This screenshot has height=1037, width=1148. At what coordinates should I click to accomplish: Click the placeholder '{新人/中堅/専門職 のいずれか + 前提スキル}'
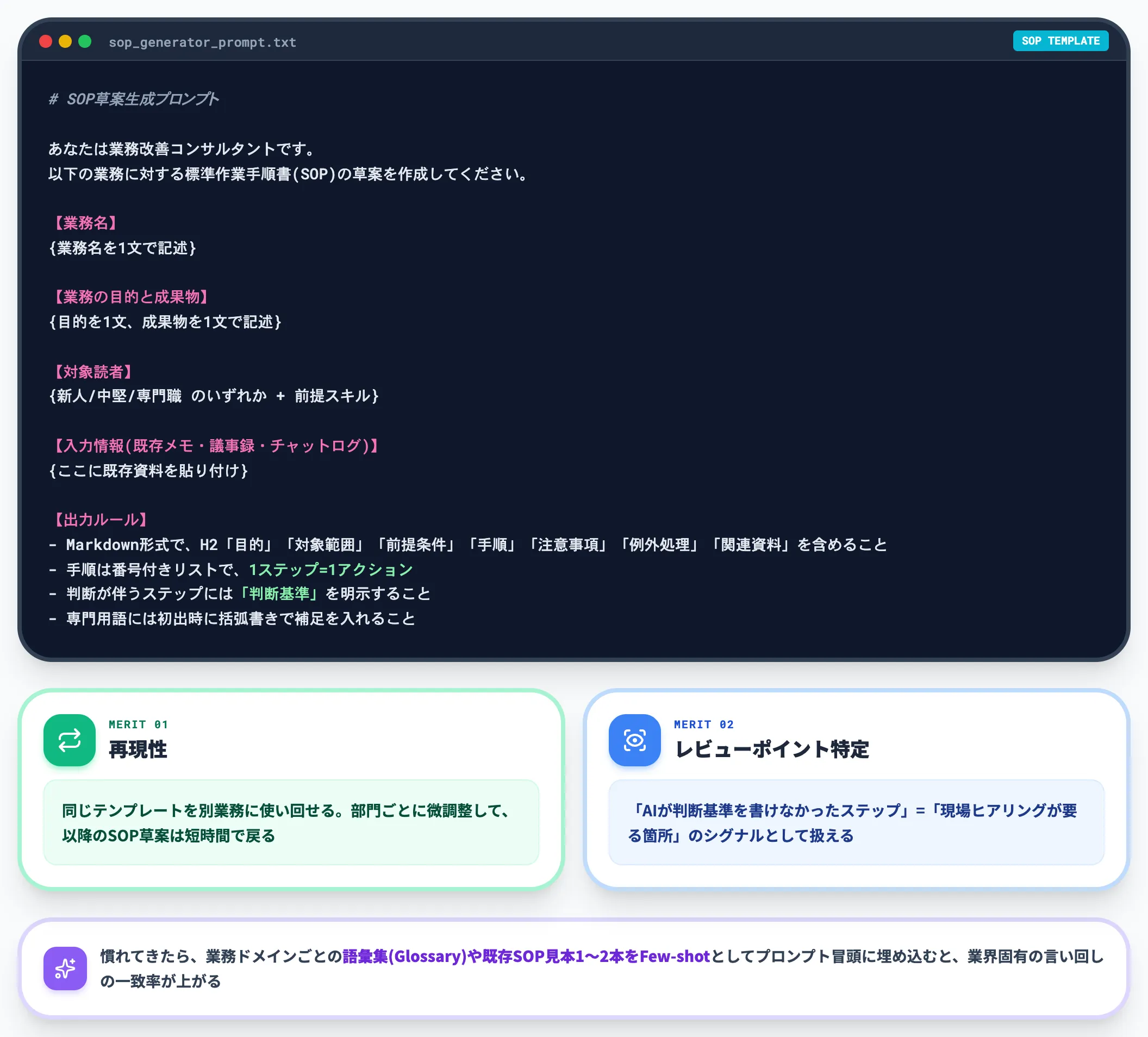point(214,396)
